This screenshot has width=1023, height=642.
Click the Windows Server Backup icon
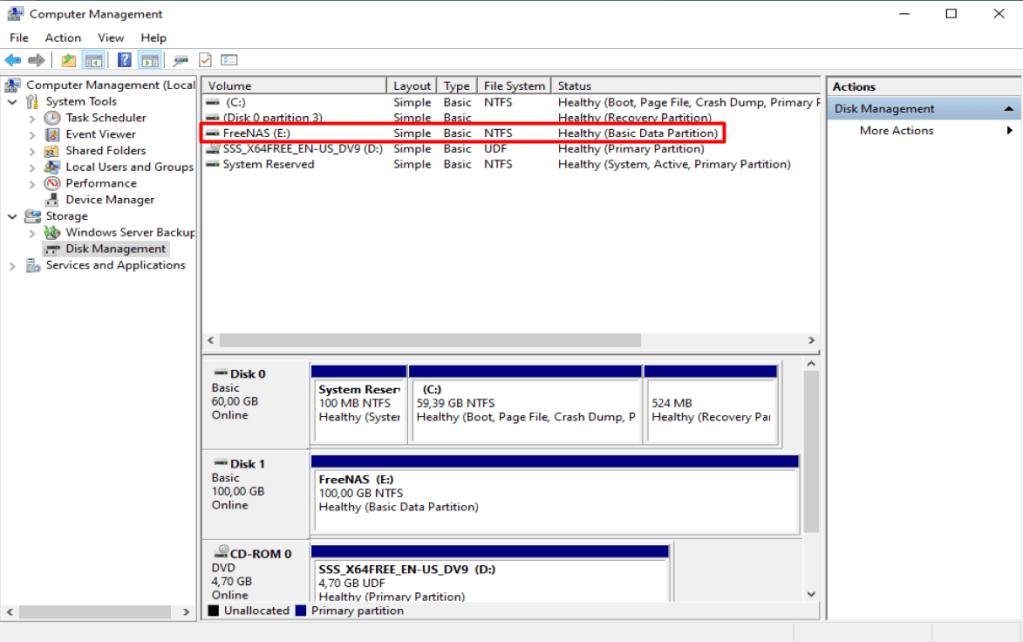52,232
